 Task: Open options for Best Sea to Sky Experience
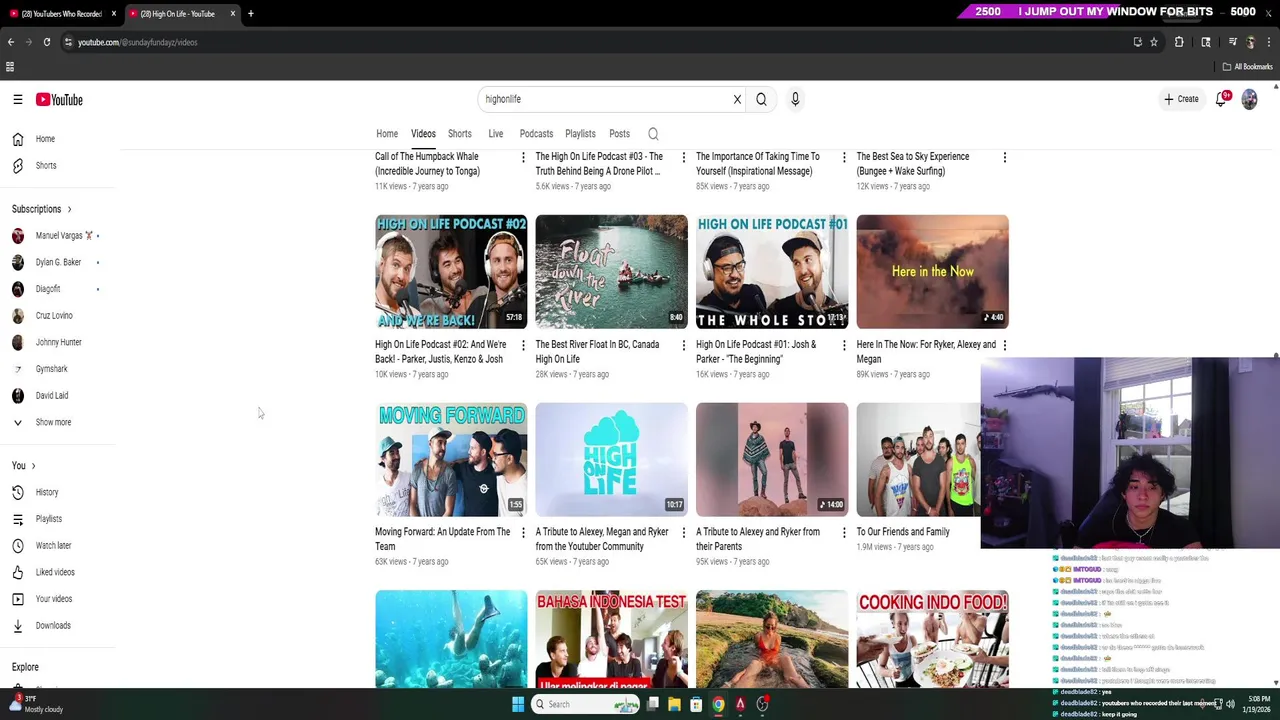pos(1004,157)
